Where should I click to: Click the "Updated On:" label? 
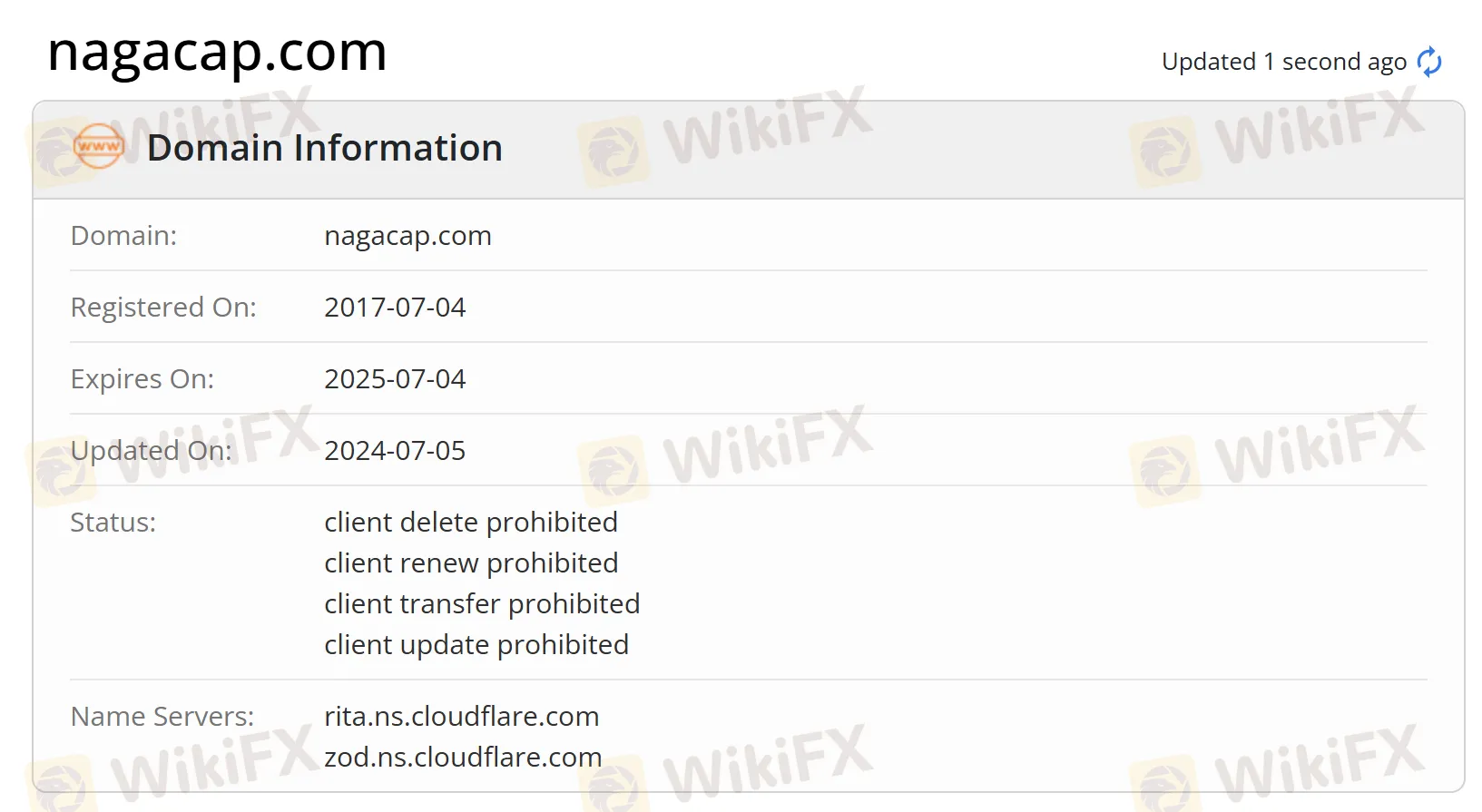pos(151,451)
